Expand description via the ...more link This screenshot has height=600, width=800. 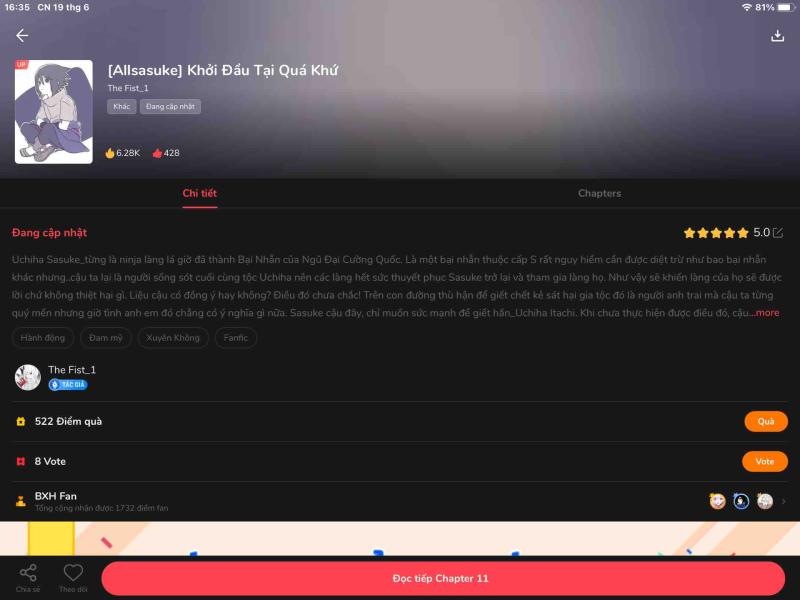(764, 313)
